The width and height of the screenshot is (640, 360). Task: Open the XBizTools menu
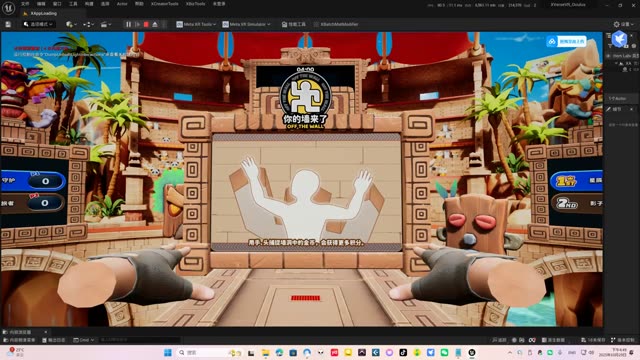pyautogui.click(x=196, y=4)
